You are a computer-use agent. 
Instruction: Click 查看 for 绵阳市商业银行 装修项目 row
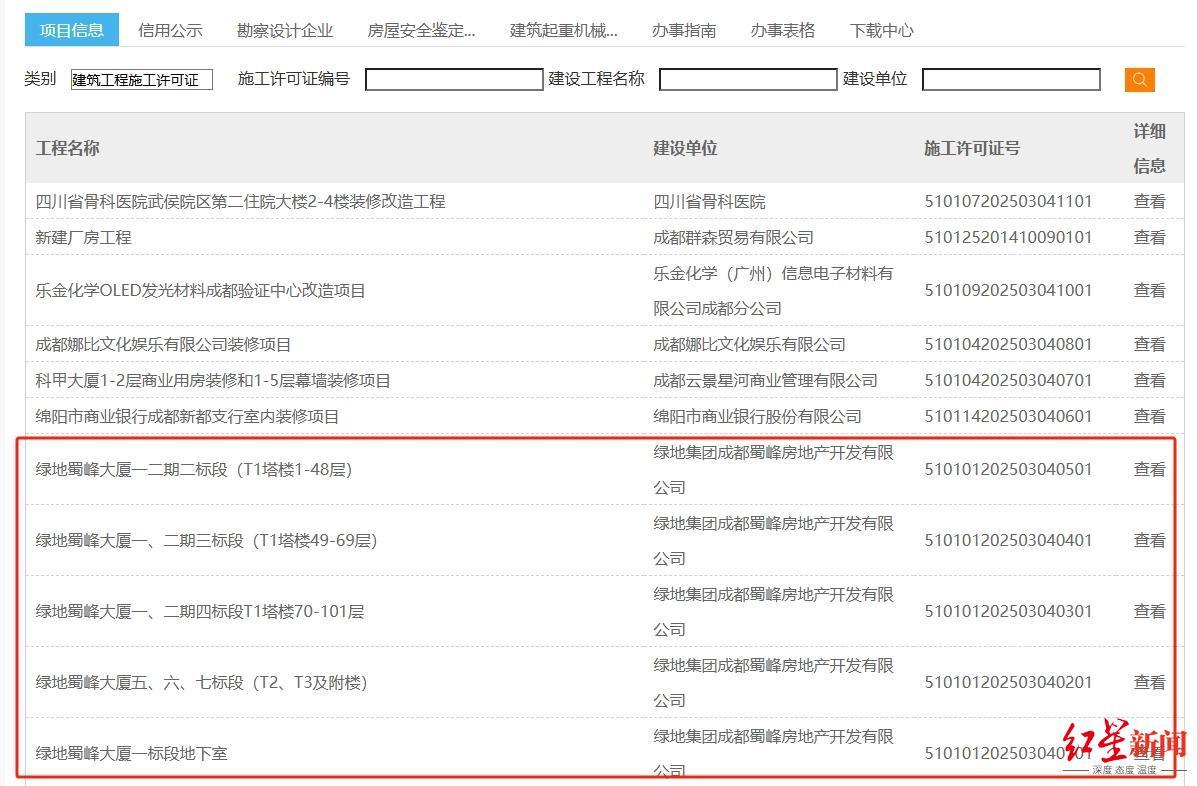tap(1150, 416)
